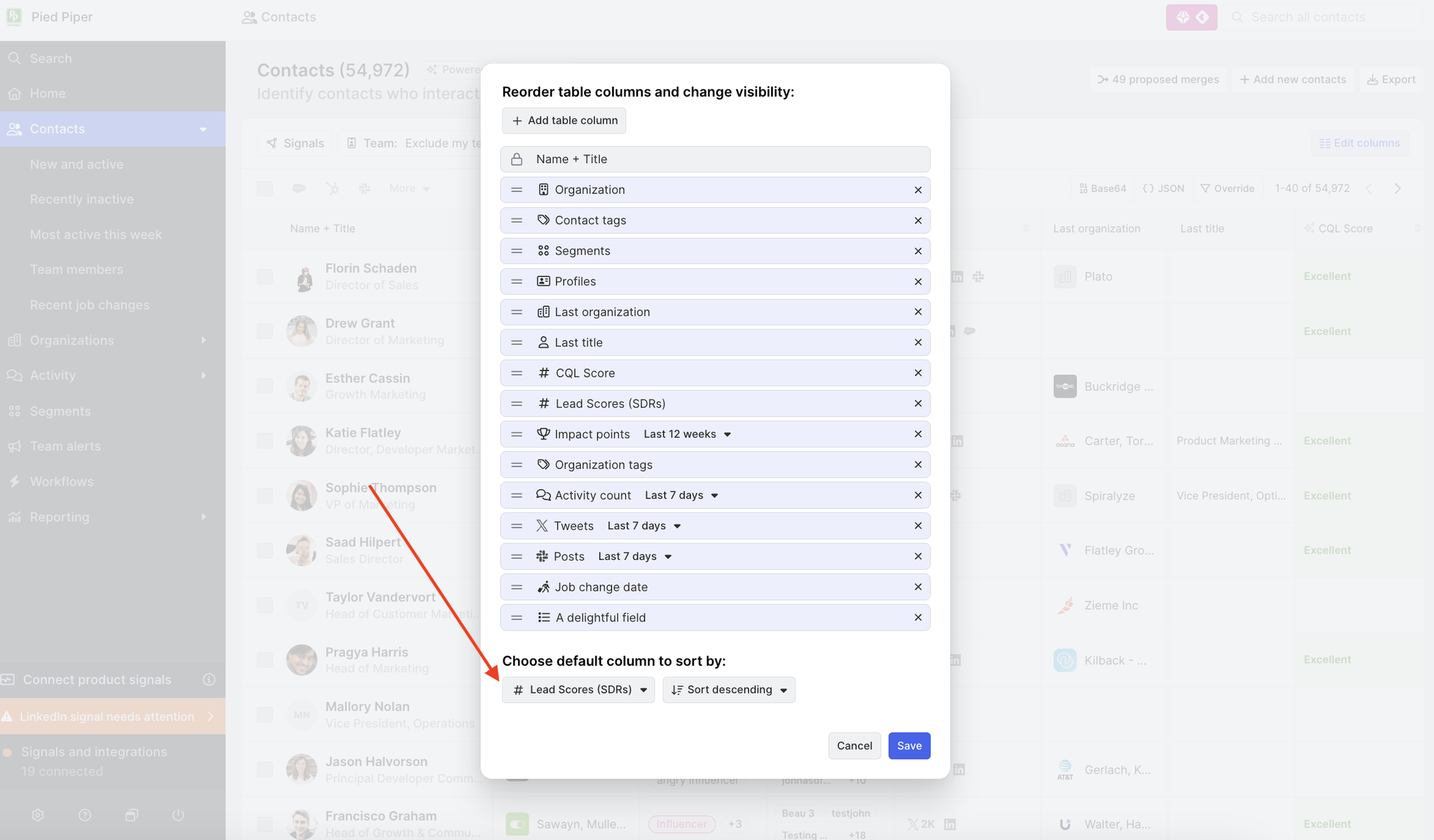Remove the Organization column with X

[x=918, y=190]
